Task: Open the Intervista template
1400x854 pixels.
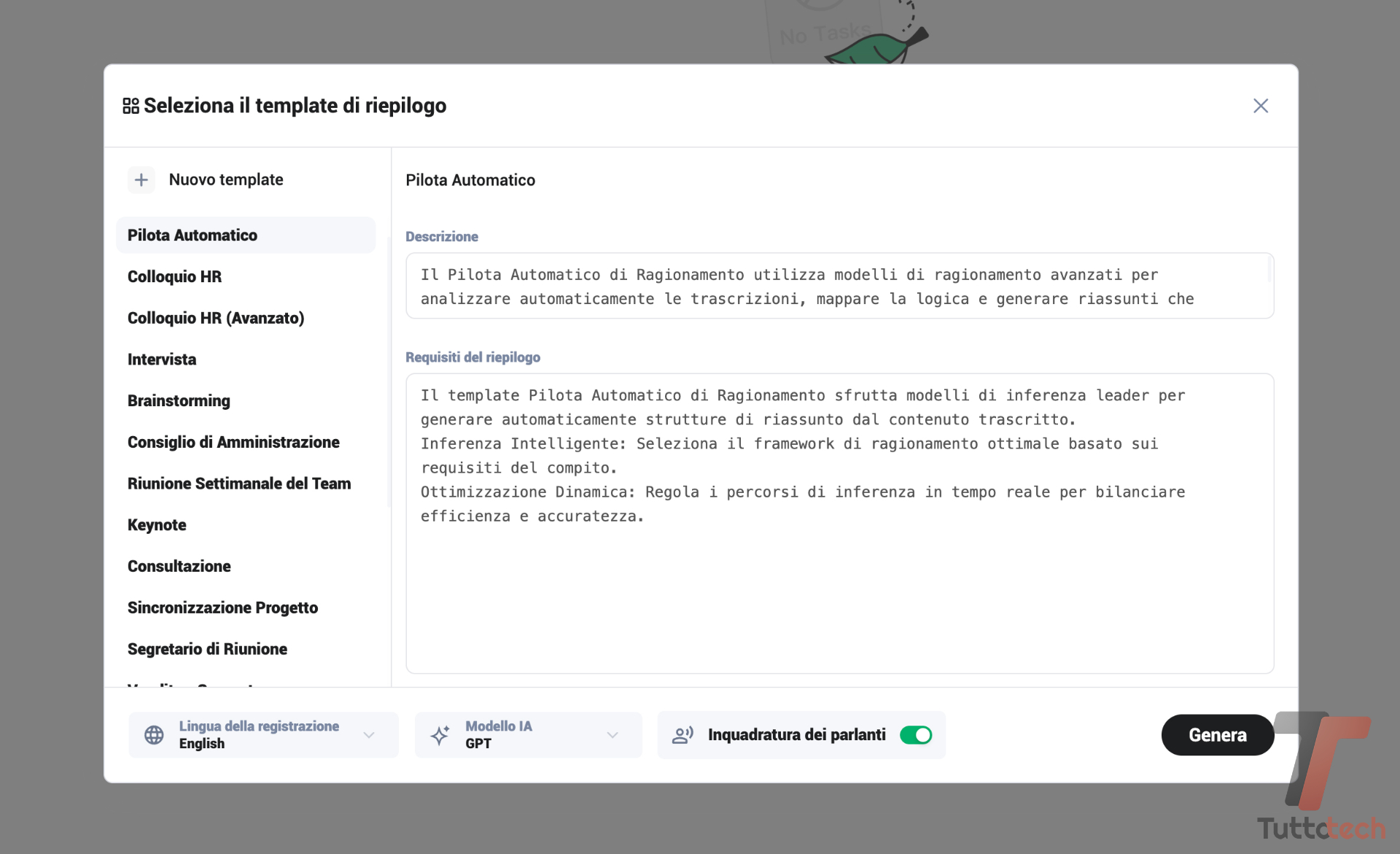Action: point(162,360)
